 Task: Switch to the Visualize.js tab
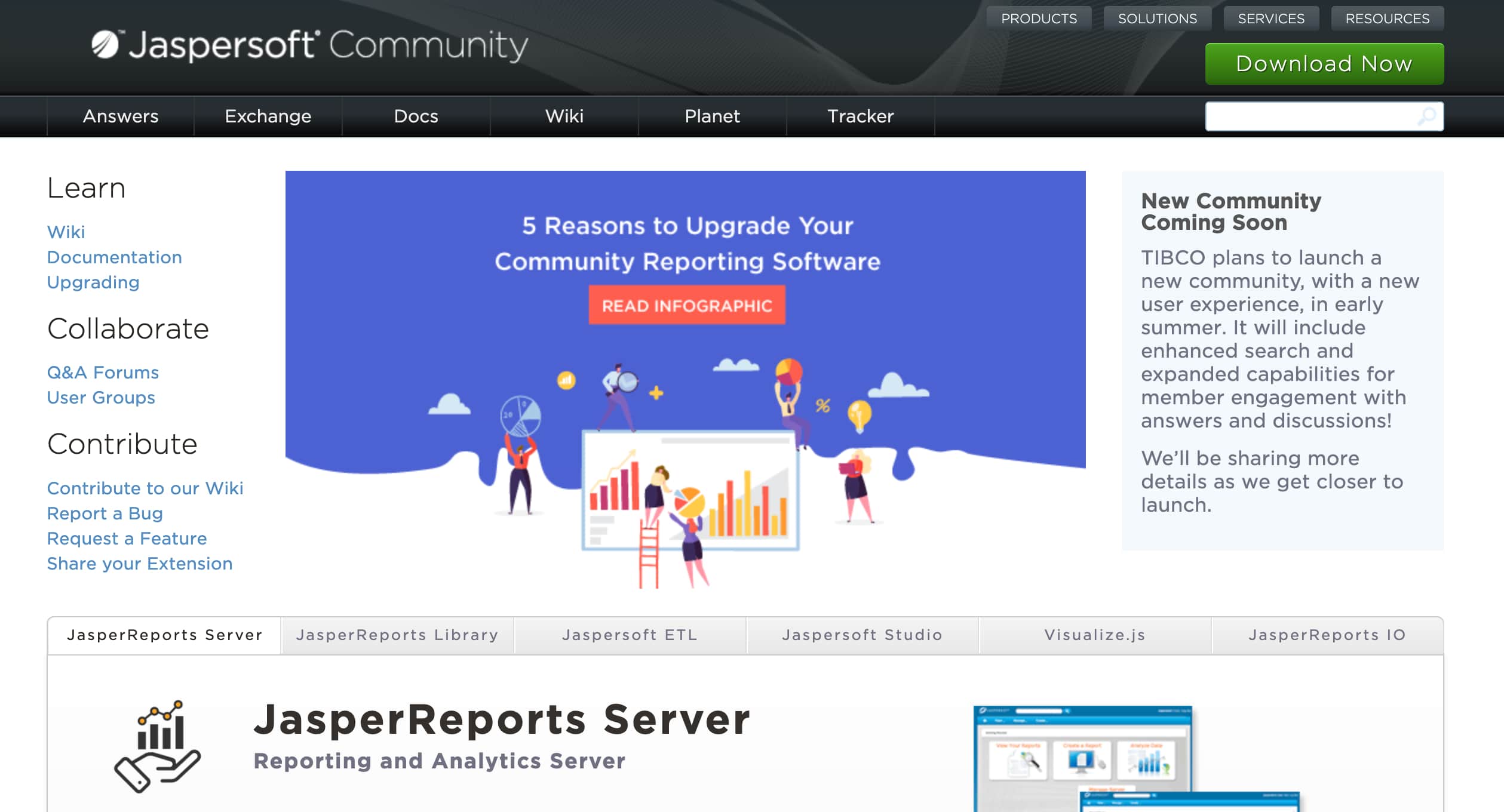pyautogui.click(x=1094, y=635)
